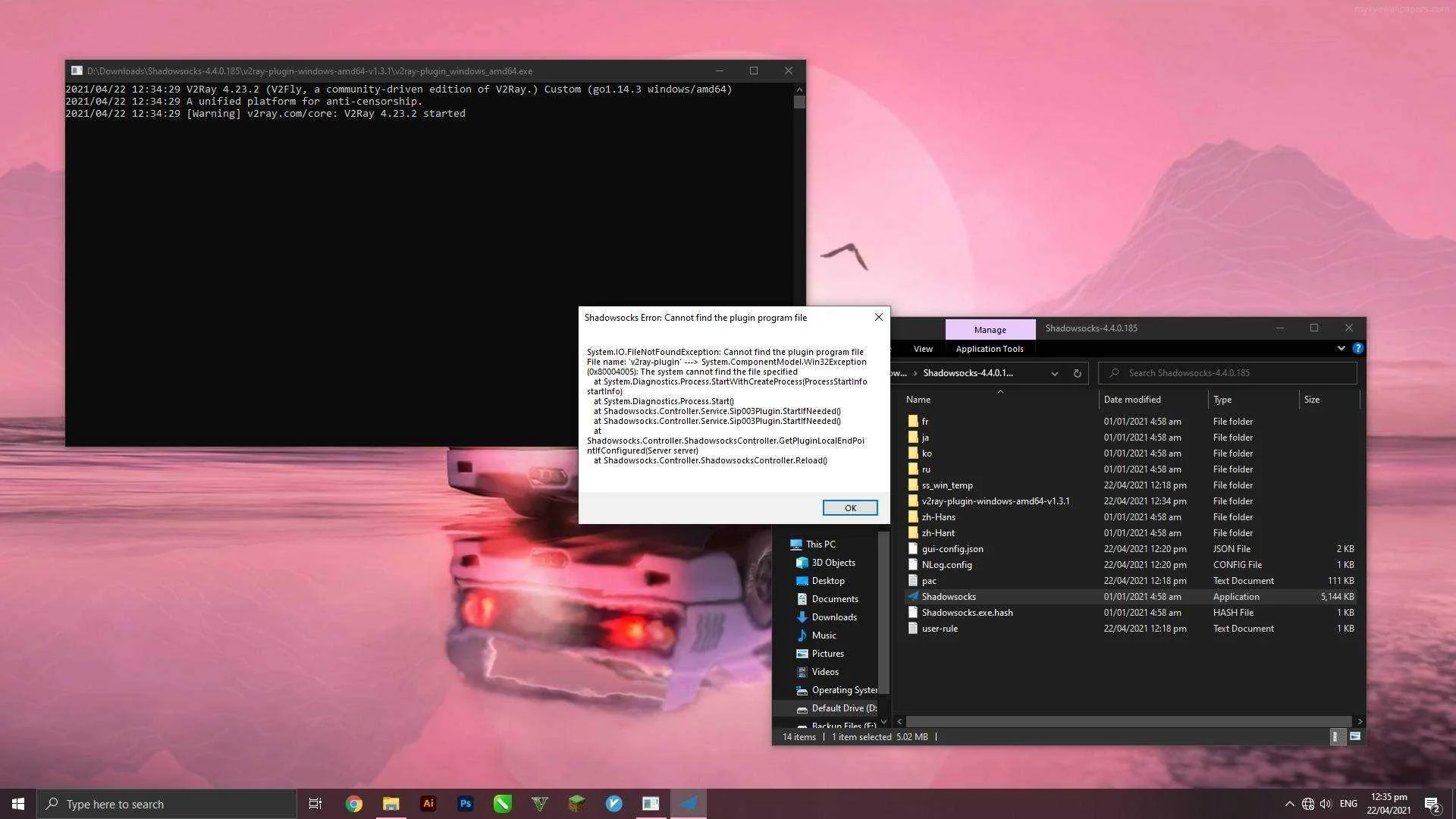The width and height of the screenshot is (1456, 819).
Task: Open the volume control tray icon
Action: click(x=1326, y=804)
